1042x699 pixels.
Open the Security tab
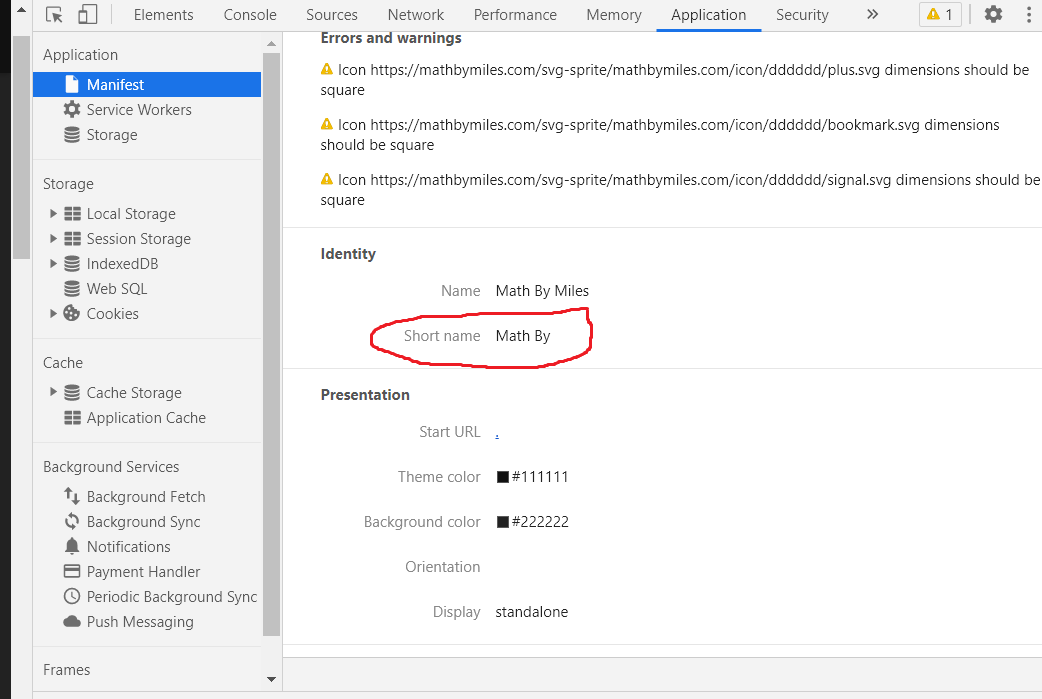click(802, 15)
